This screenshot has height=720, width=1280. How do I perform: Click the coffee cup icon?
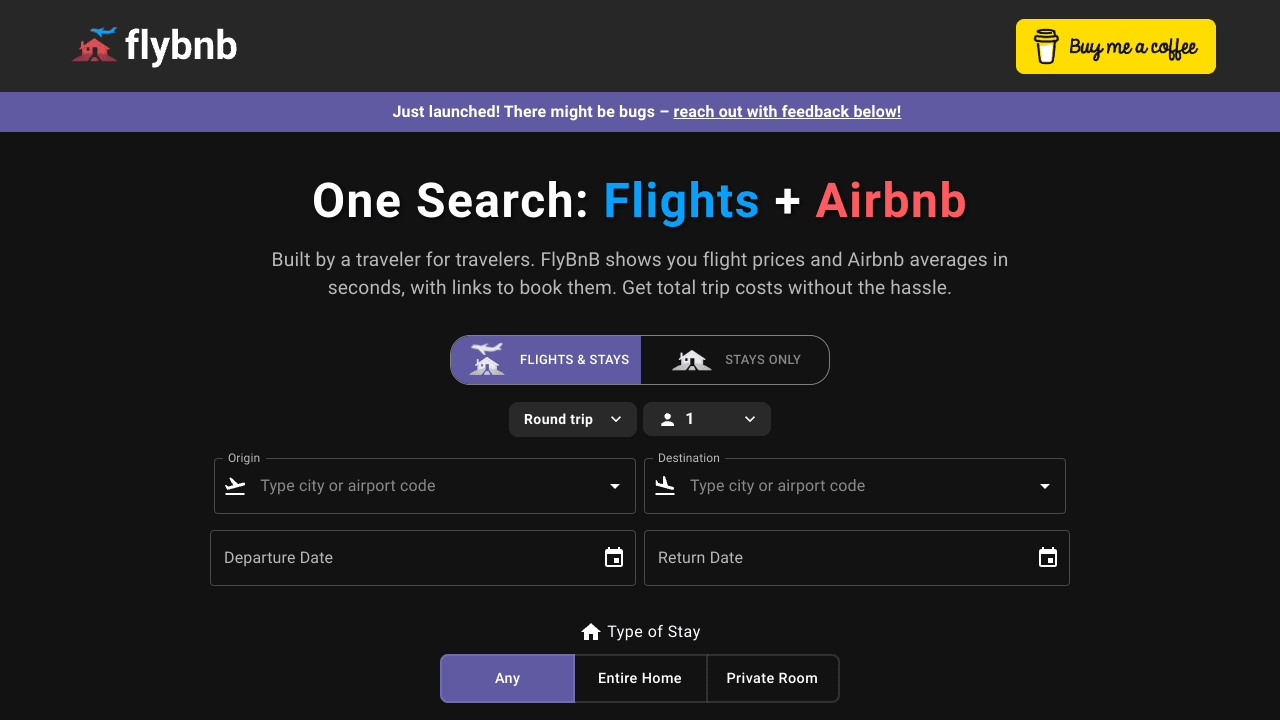point(1046,46)
